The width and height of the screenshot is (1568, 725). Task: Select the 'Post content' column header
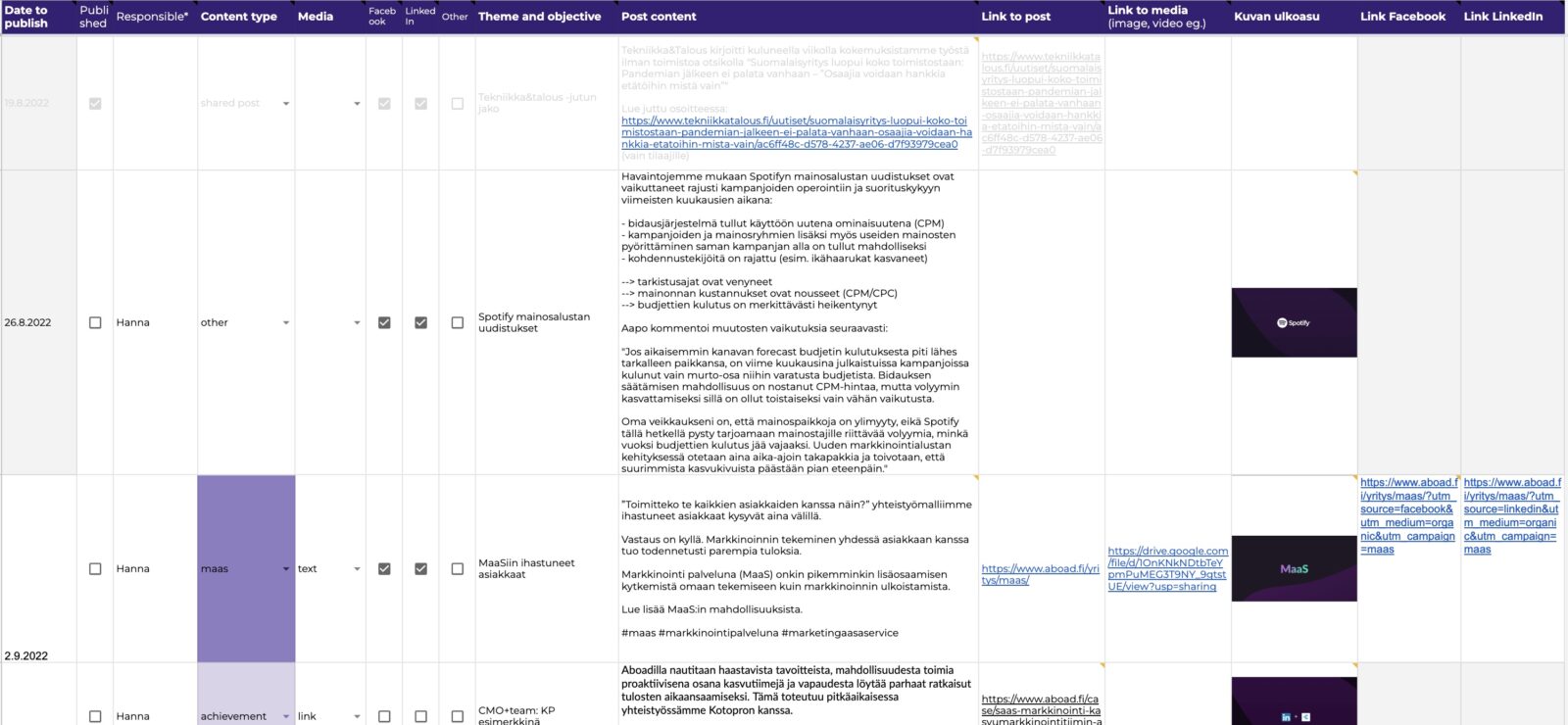click(x=659, y=17)
